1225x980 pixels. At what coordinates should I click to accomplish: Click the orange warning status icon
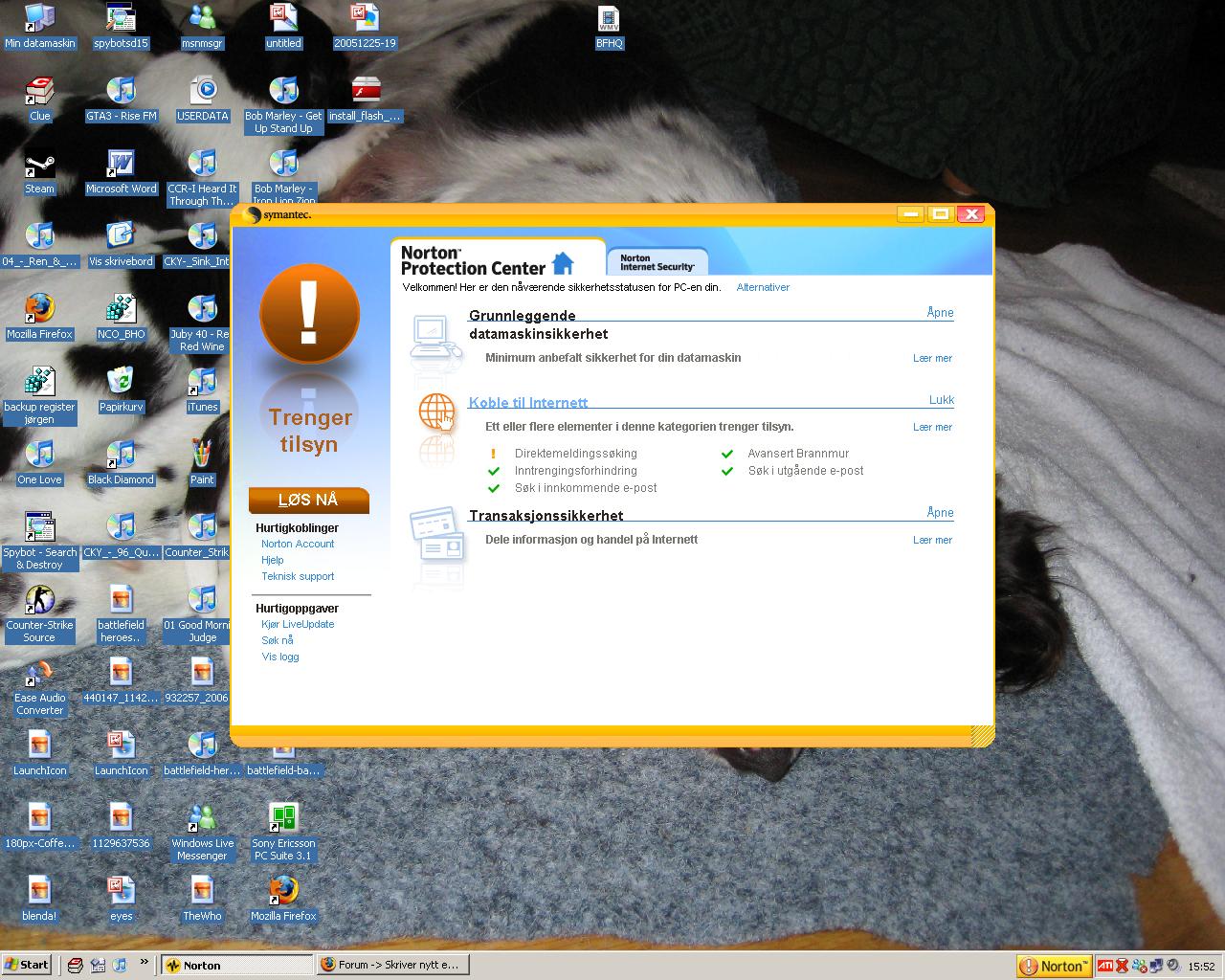tap(309, 314)
